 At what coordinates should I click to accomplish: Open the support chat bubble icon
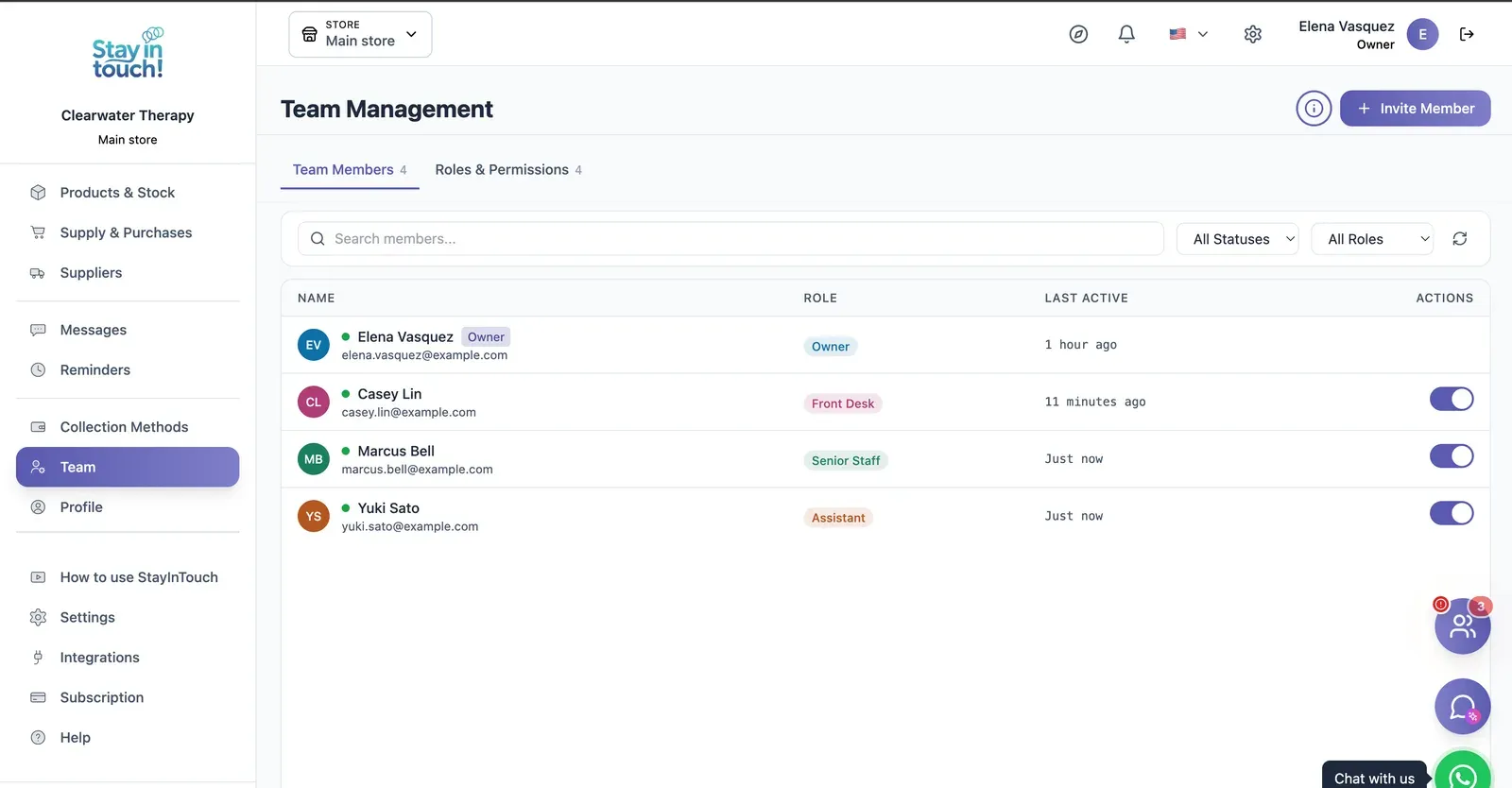(x=1462, y=707)
